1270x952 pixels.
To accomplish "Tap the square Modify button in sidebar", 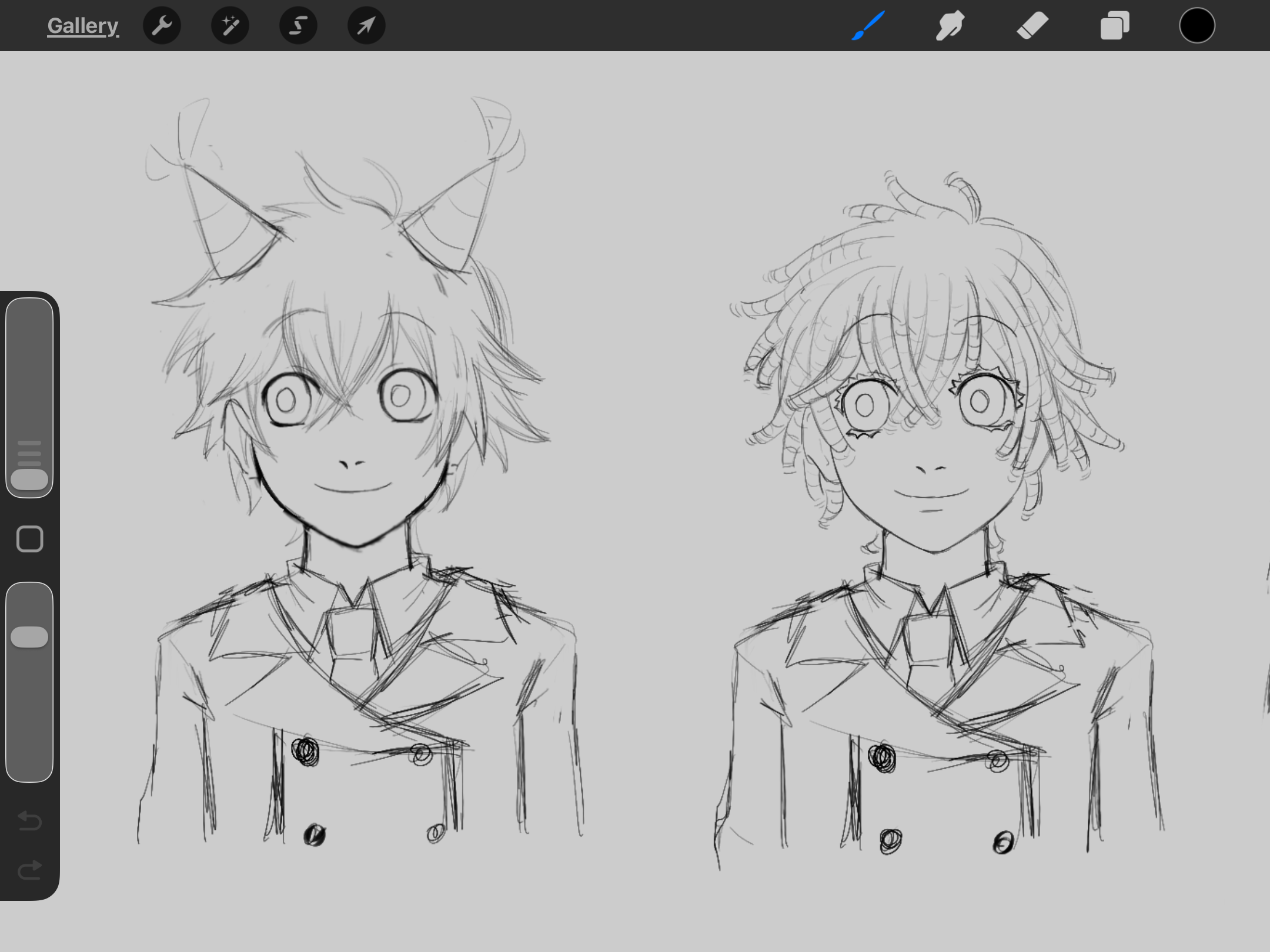I will 29,539.
